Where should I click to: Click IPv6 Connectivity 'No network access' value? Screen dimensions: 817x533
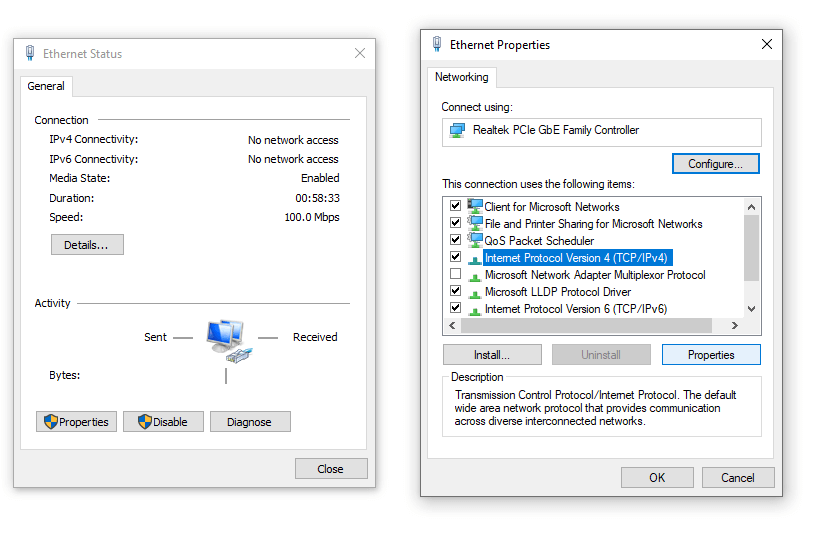293,159
